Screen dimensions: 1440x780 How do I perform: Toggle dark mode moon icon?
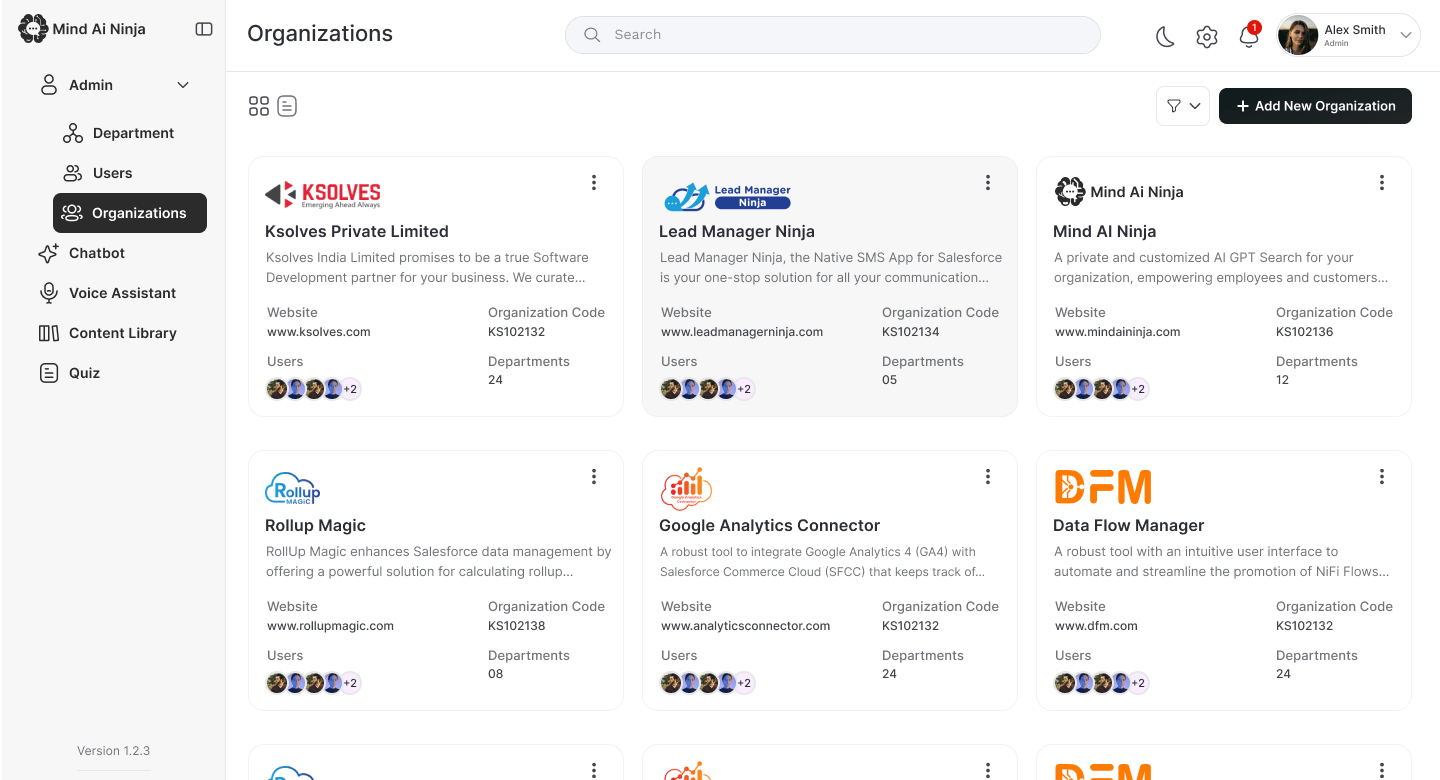(1165, 37)
